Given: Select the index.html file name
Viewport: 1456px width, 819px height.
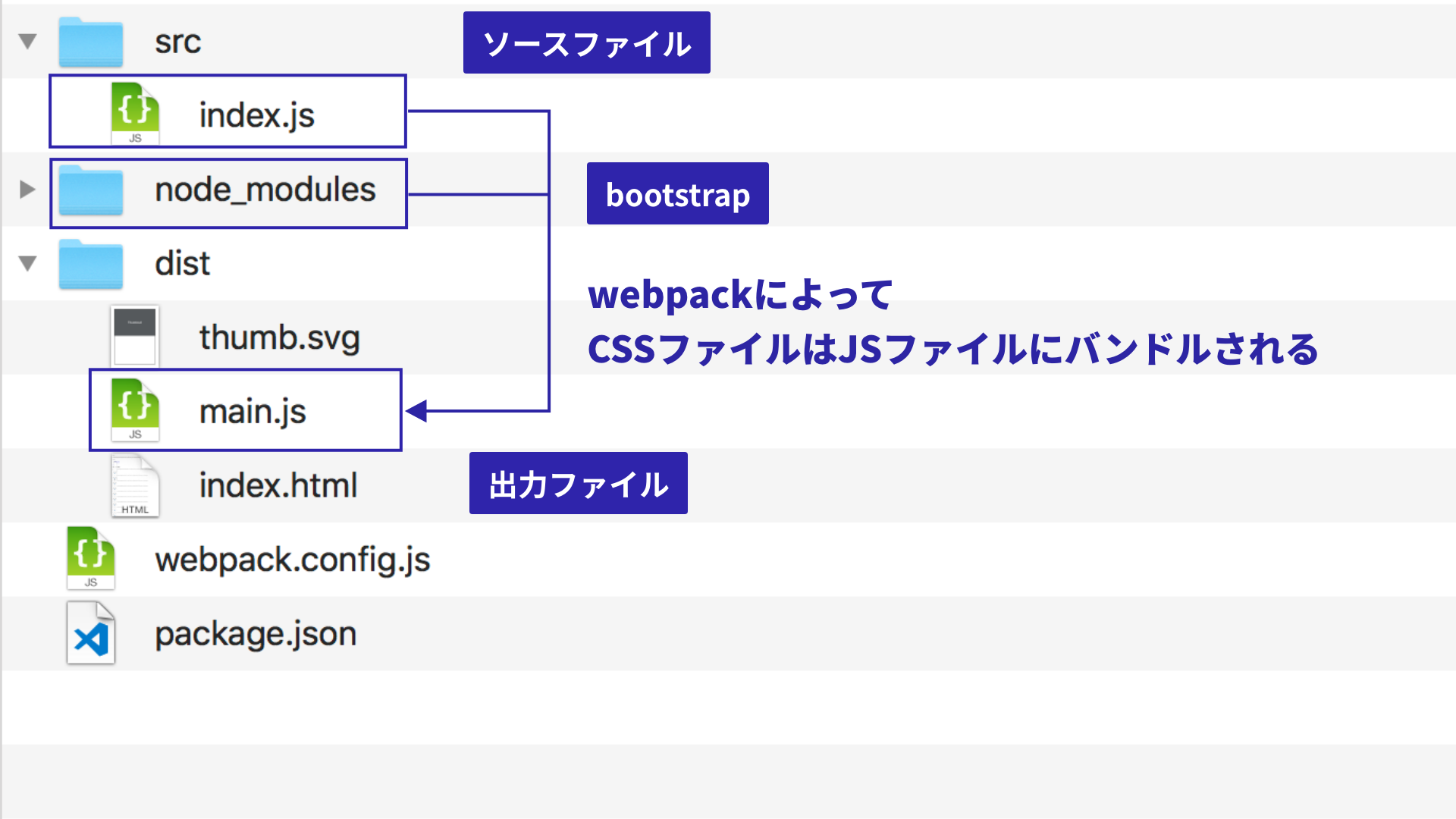Looking at the screenshot, I should [x=278, y=485].
